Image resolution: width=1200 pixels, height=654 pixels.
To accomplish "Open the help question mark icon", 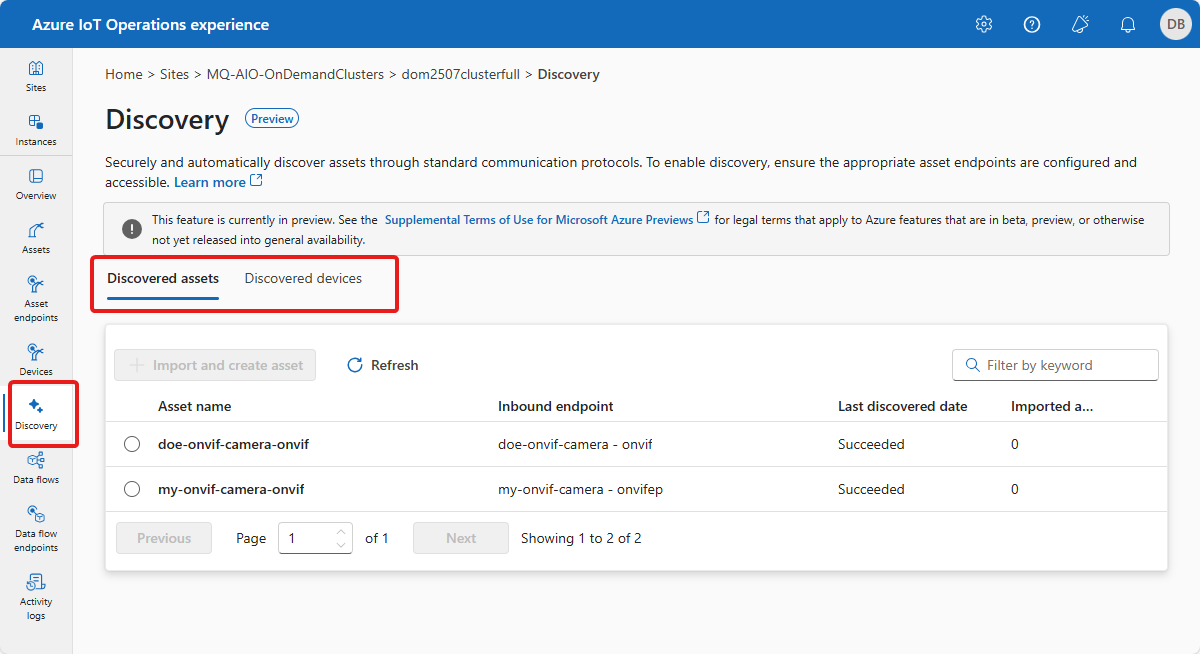I will coord(1032,24).
